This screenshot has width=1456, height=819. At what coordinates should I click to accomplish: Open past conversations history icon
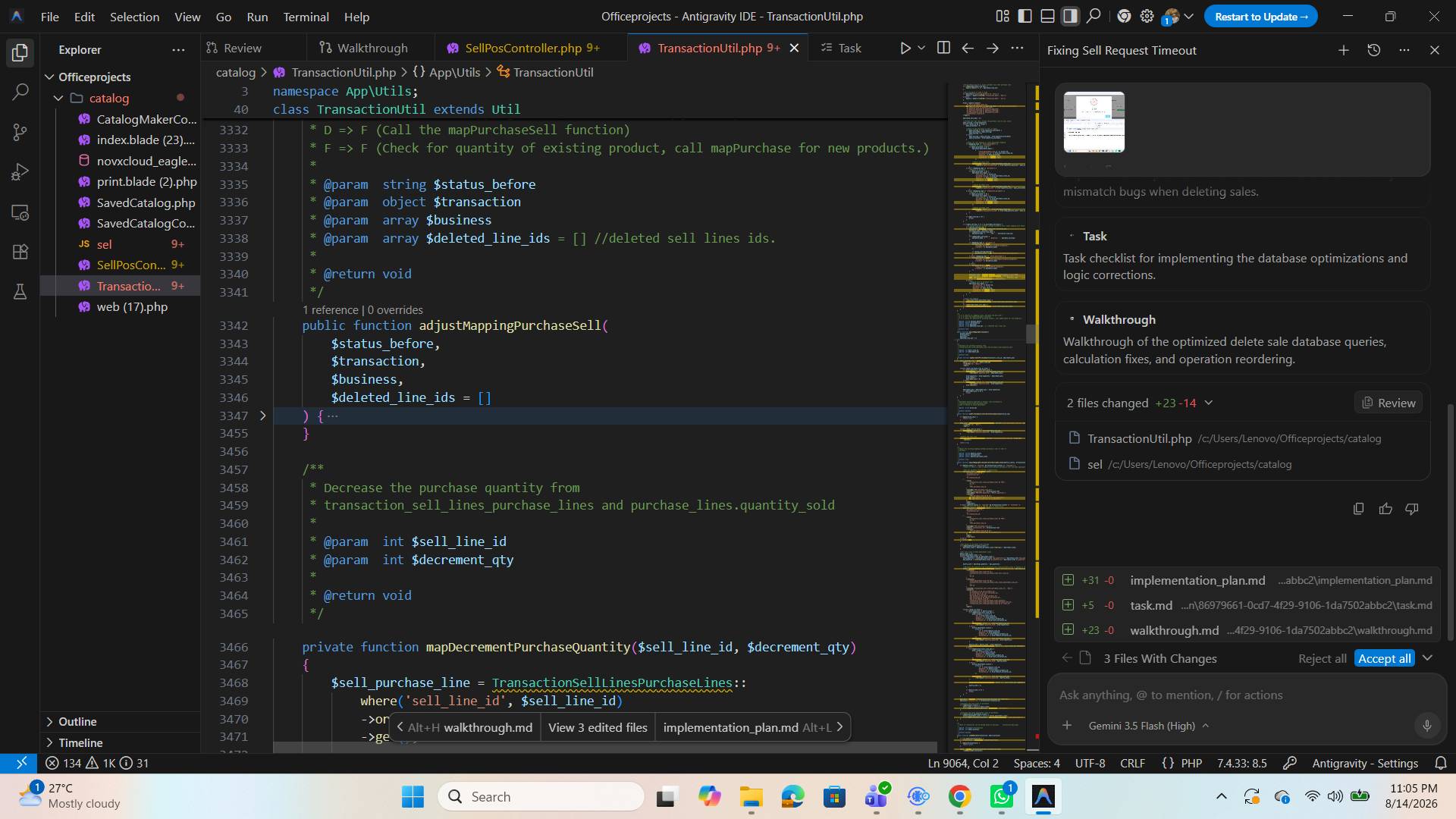click(x=1373, y=50)
